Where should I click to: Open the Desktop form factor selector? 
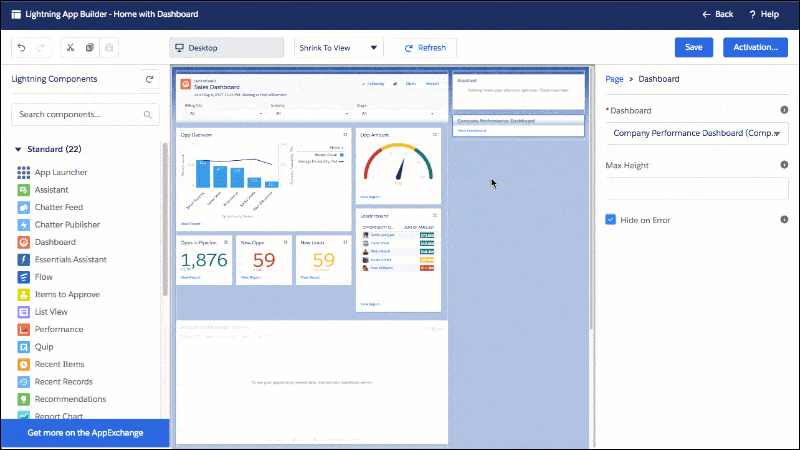pyautogui.click(x=227, y=48)
